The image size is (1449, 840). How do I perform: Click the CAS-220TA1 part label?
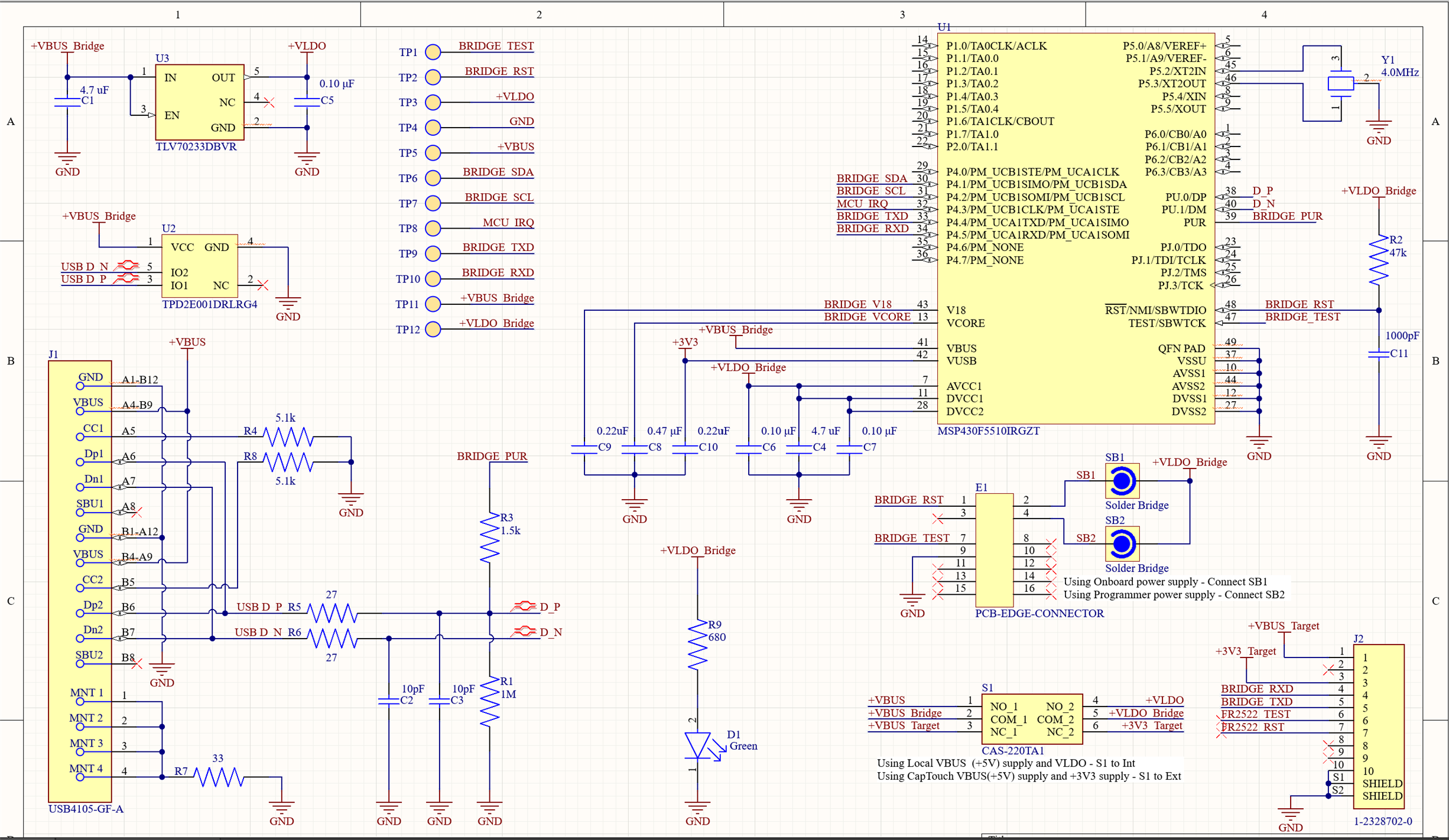pyautogui.click(x=1013, y=751)
